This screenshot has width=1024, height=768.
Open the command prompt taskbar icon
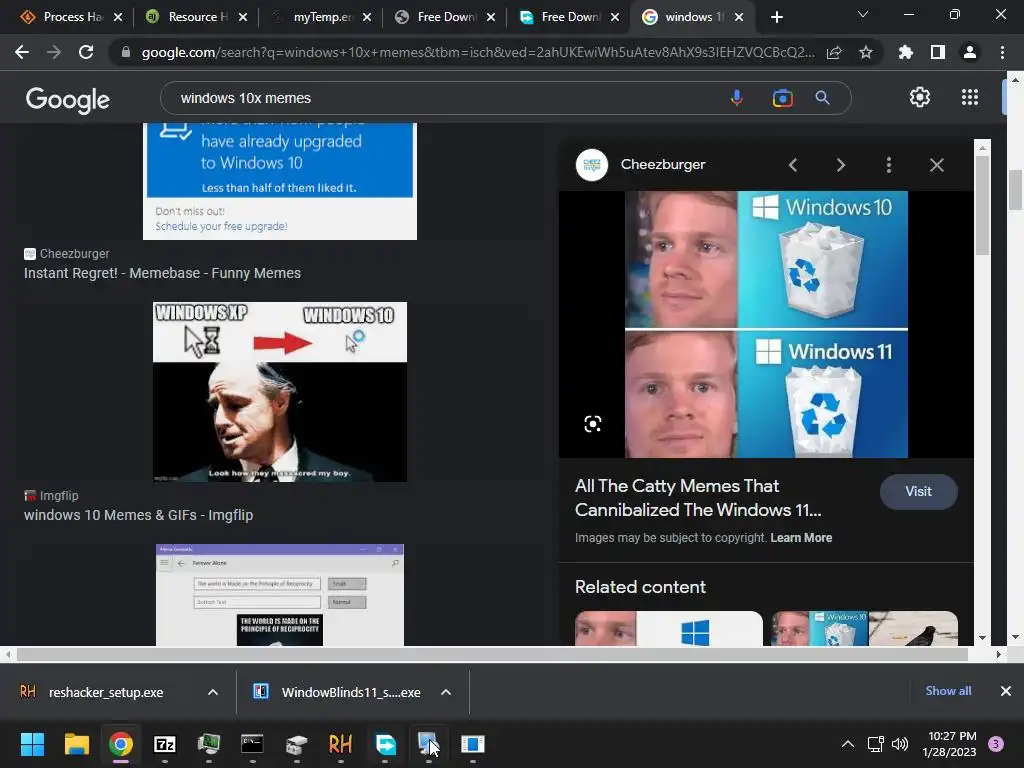point(252,744)
